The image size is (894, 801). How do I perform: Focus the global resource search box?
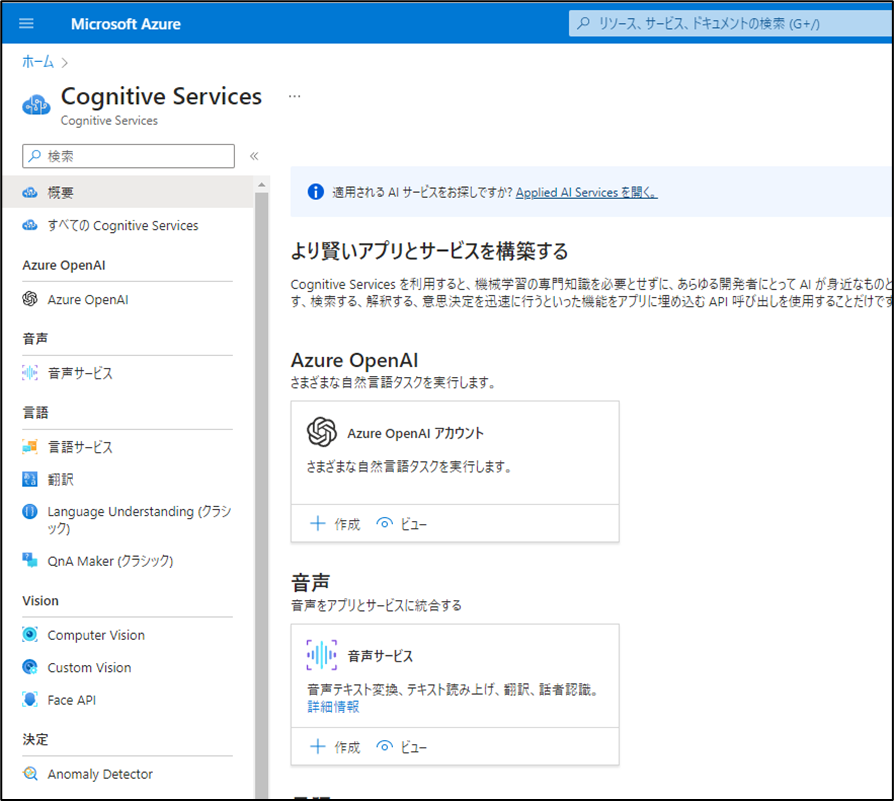[731, 23]
